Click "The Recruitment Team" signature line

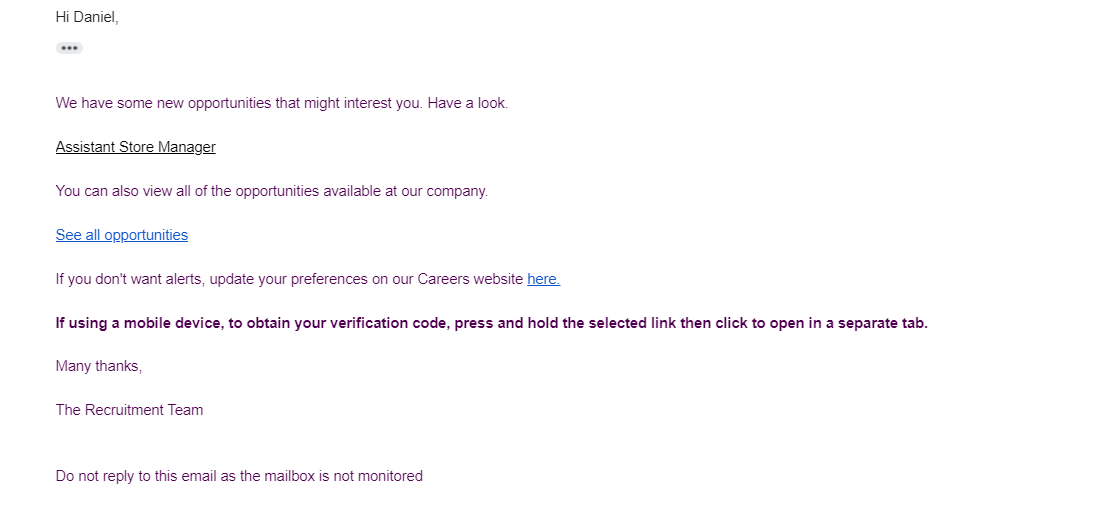[129, 410]
